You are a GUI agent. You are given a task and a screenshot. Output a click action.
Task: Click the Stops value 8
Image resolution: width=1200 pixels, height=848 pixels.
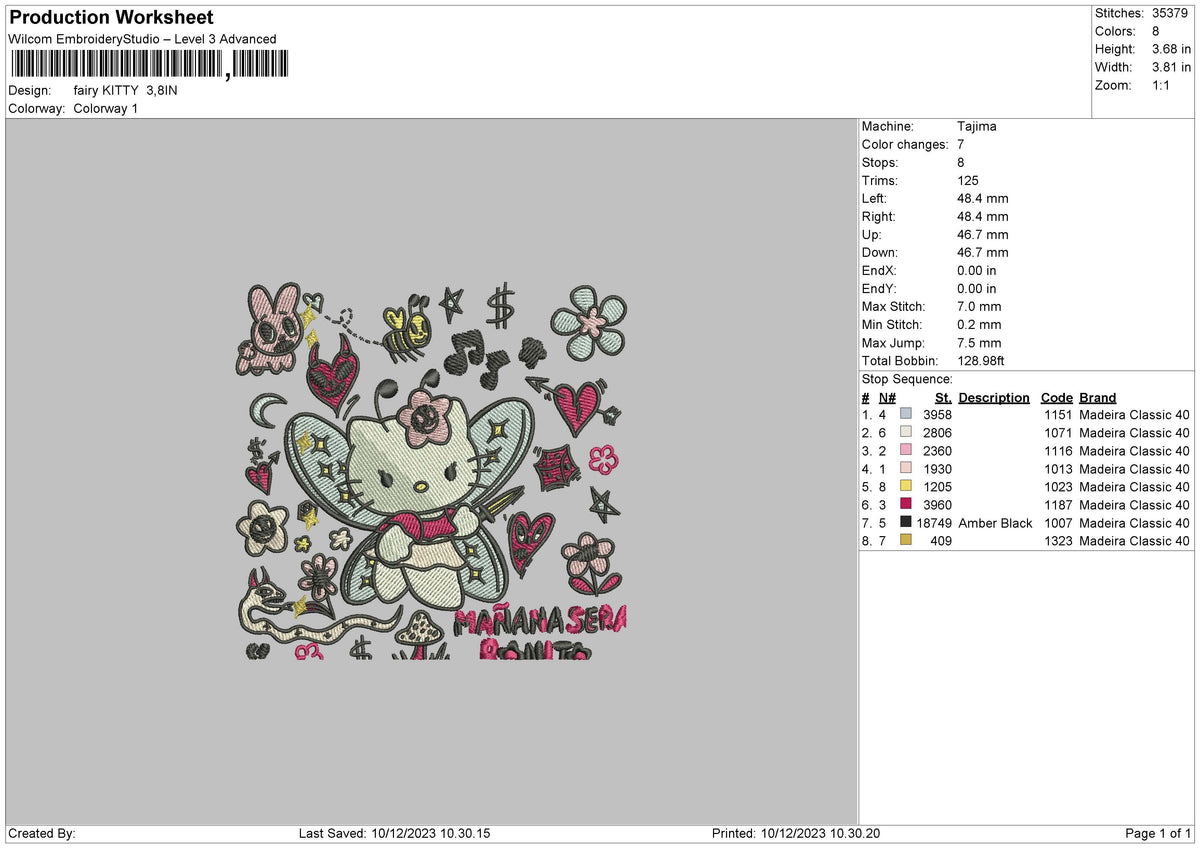(961, 163)
